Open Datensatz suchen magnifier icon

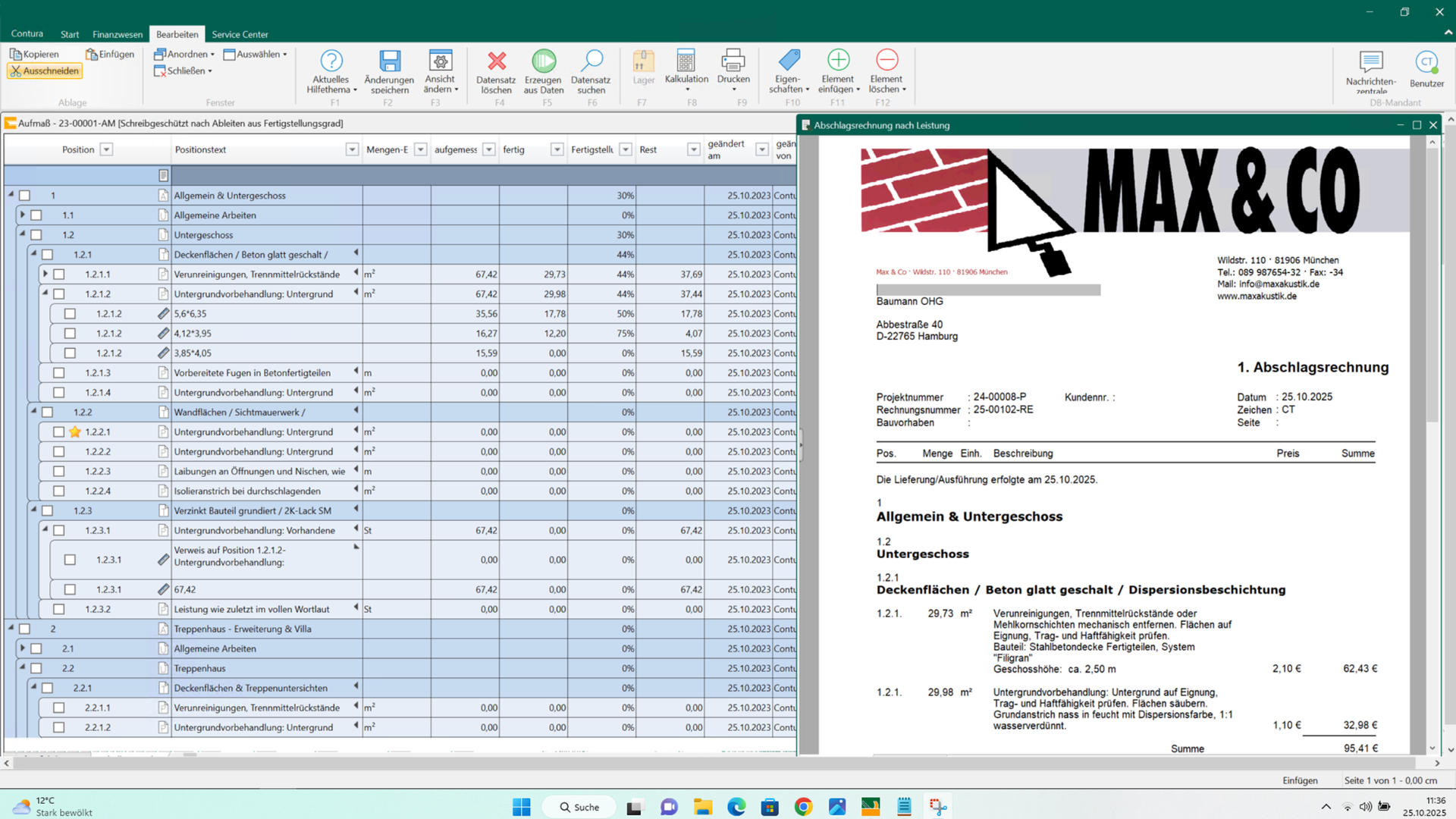click(x=591, y=61)
